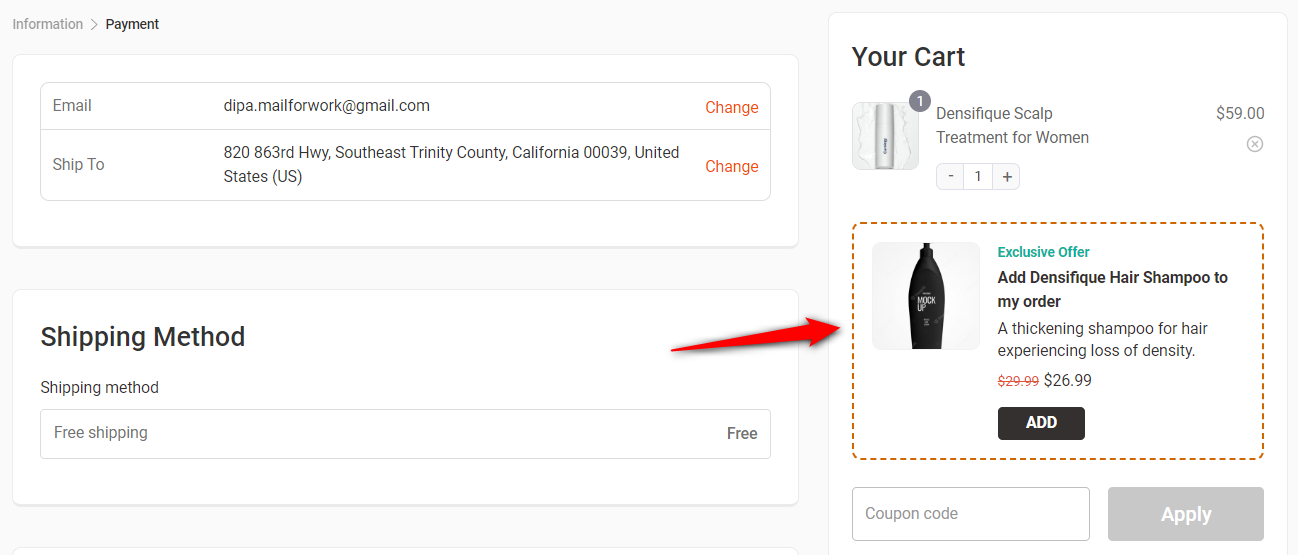Remove Densifique Scalp Treatment from cart

(1254, 144)
